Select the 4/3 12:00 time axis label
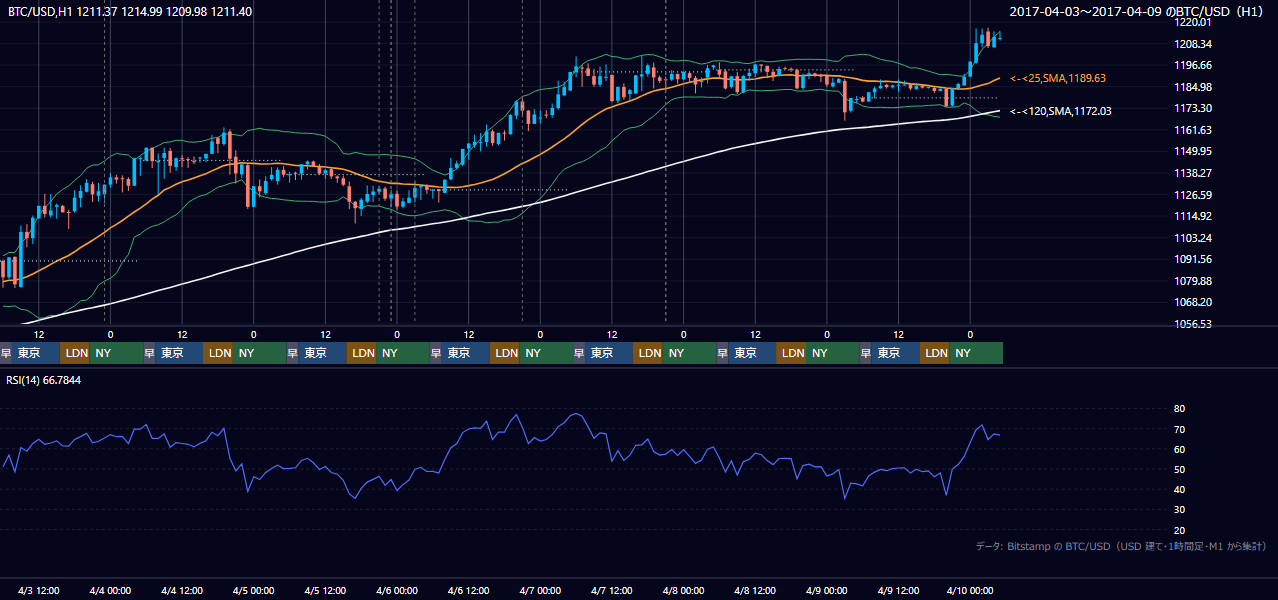The image size is (1278, 600). click(39, 590)
